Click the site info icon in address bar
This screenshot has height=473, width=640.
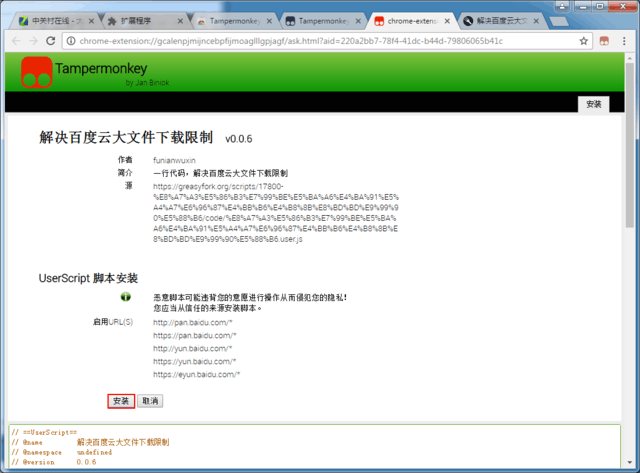(71, 41)
